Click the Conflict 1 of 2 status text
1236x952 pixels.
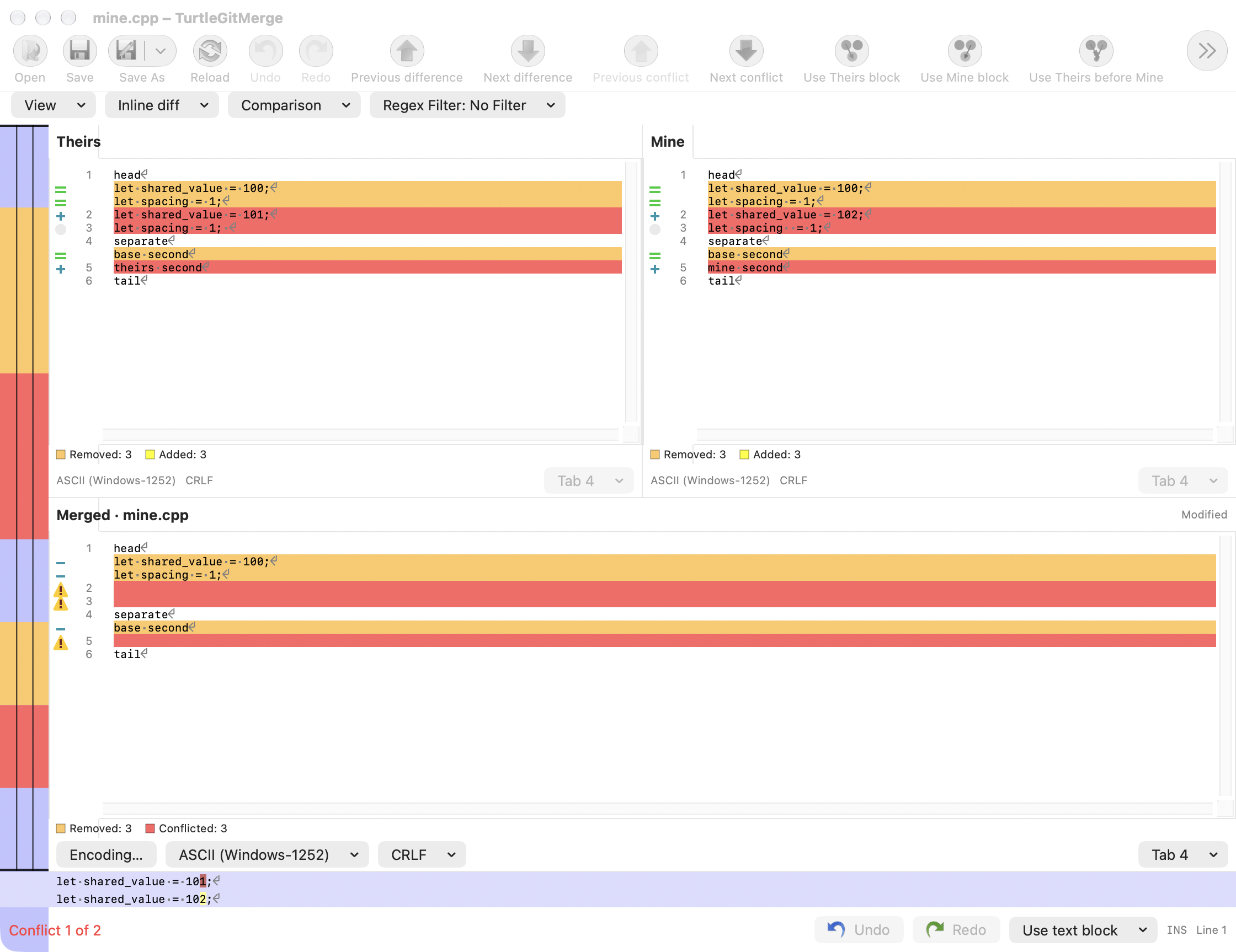pos(55,930)
